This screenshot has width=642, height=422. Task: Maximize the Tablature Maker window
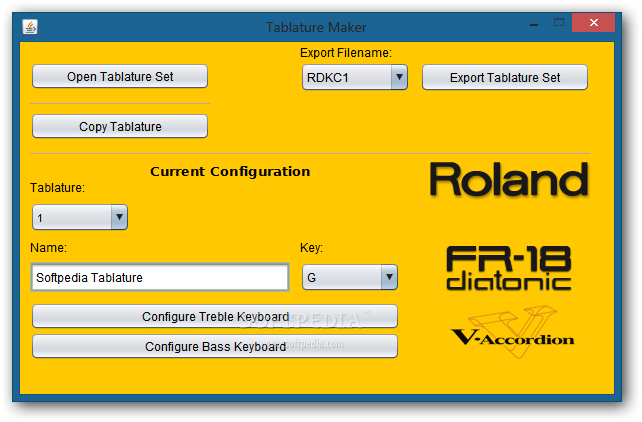[558, 23]
